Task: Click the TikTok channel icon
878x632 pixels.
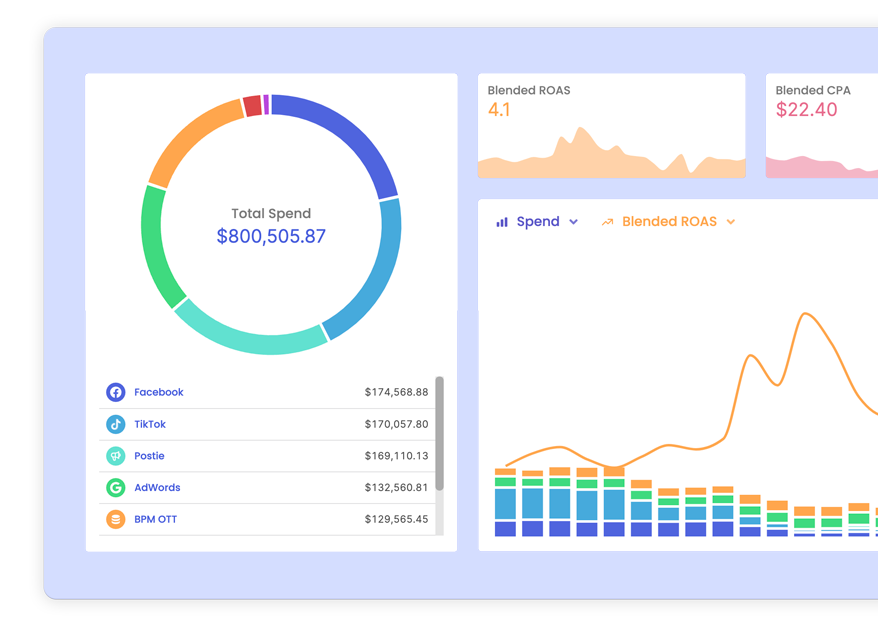Action: coord(117,424)
